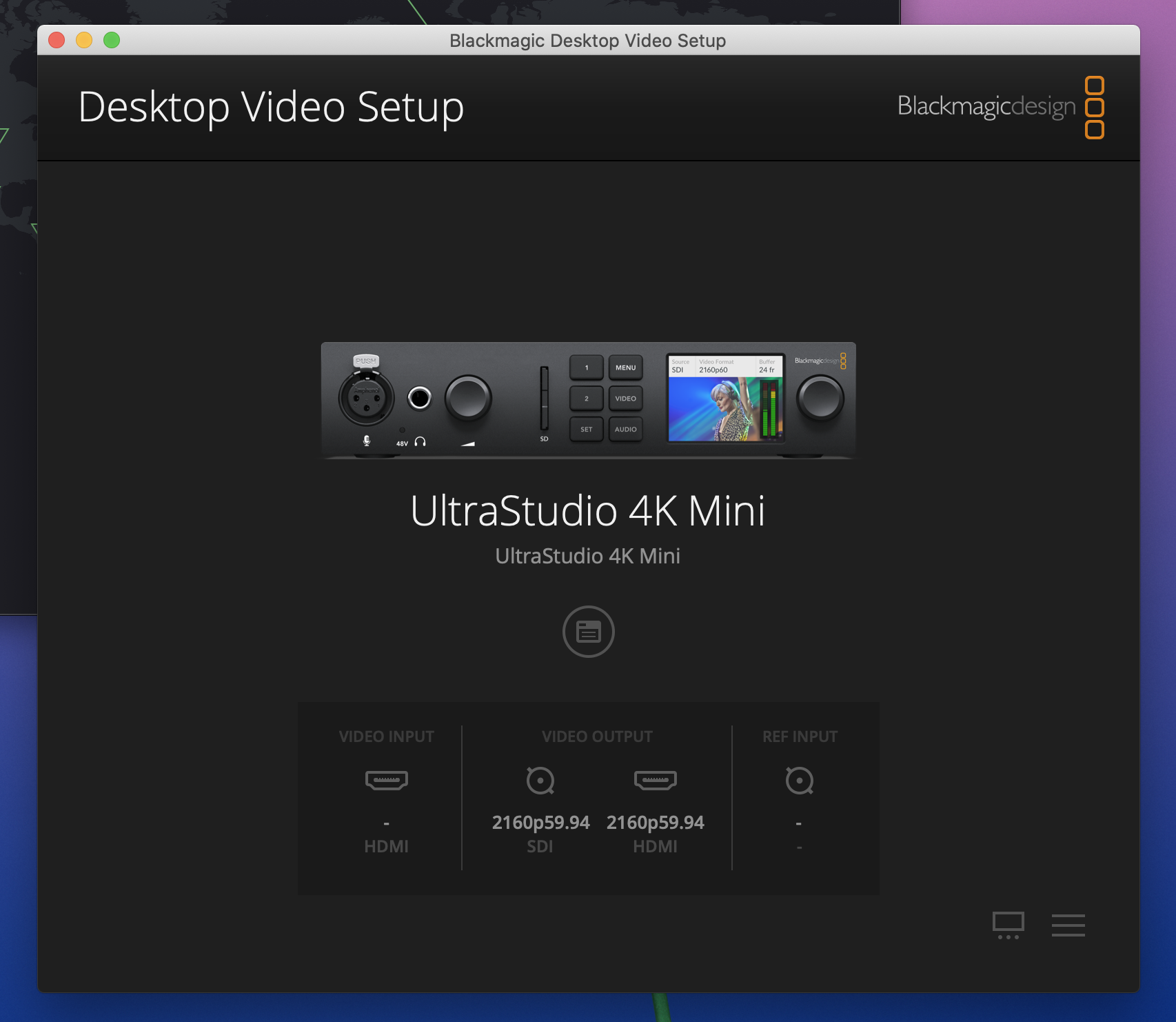
Task: Click the SDI video output connector icon
Action: 540,780
